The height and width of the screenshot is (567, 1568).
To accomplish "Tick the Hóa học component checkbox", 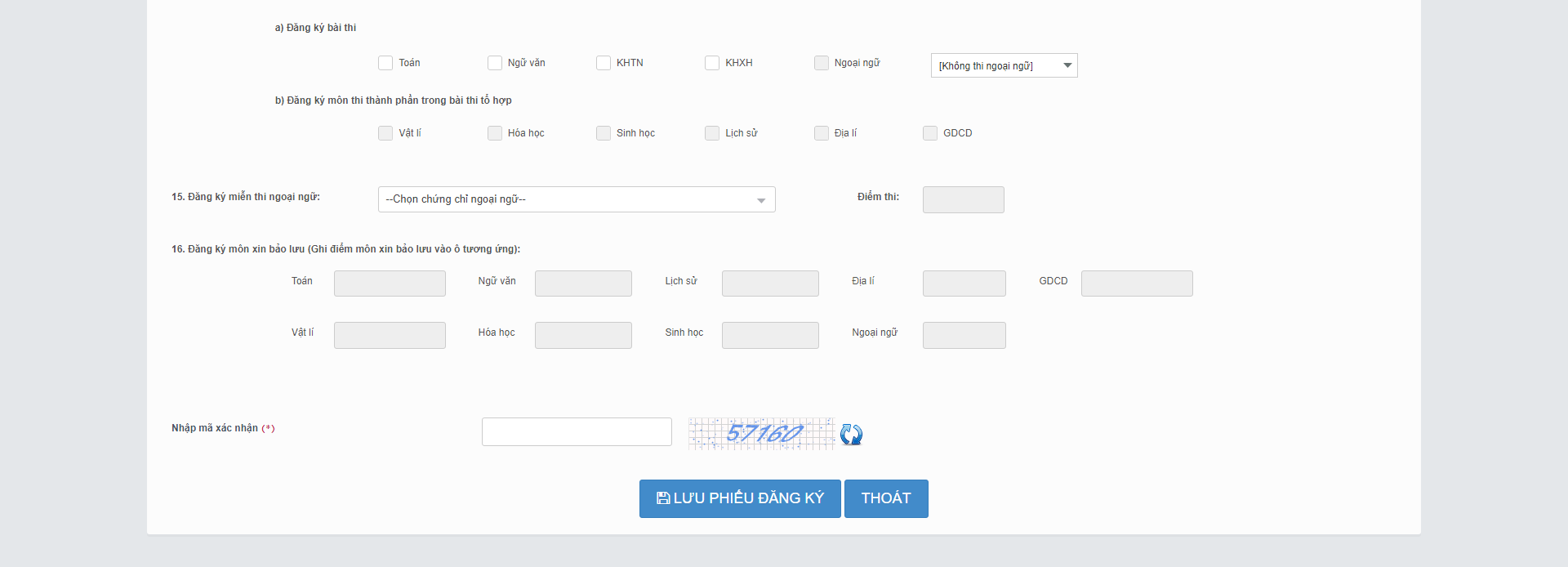I will coord(495,133).
